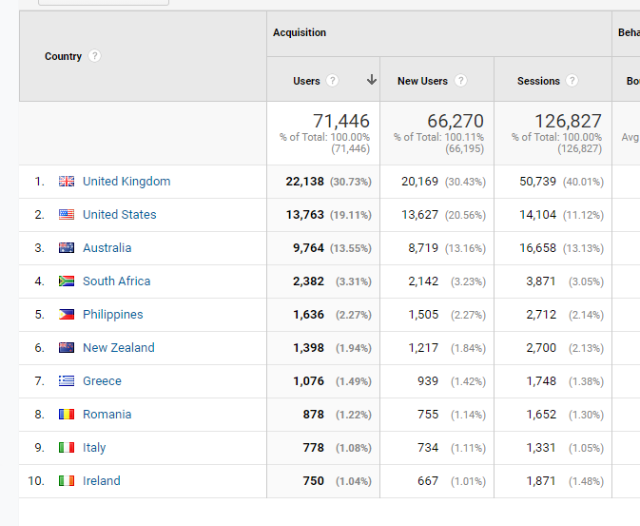Select the Australia country link
The height and width of the screenshot is (526, 640).
pyautogui.click(x=106, y=248)
